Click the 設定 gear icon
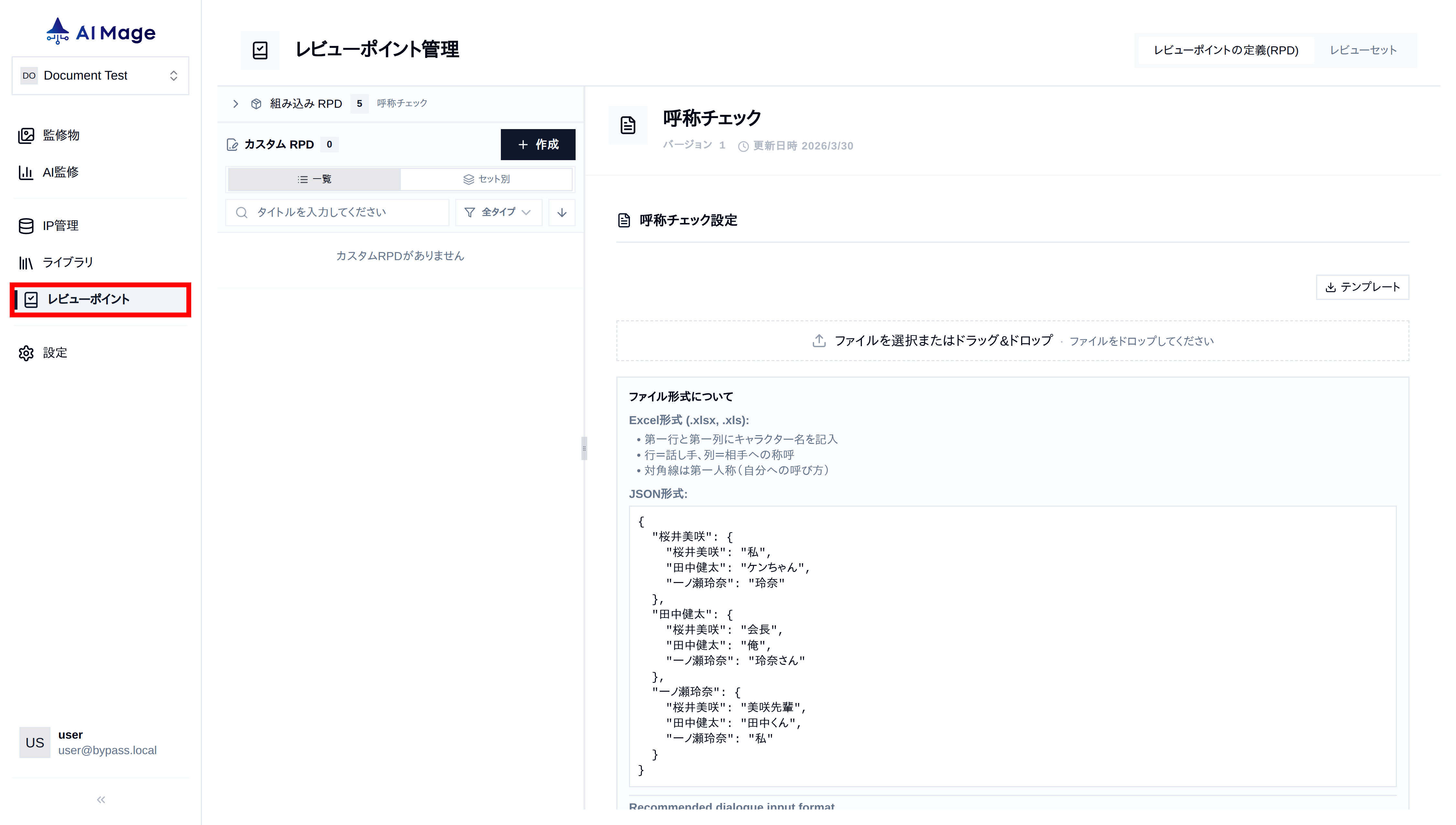 pyautogui.click(x=26, y=353)
